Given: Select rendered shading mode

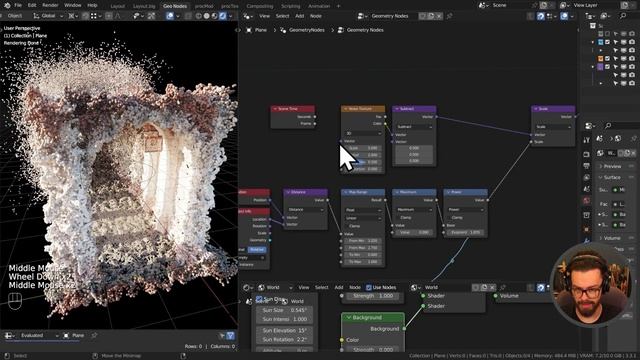Looking at the screenshot, I should coord(223,16).
